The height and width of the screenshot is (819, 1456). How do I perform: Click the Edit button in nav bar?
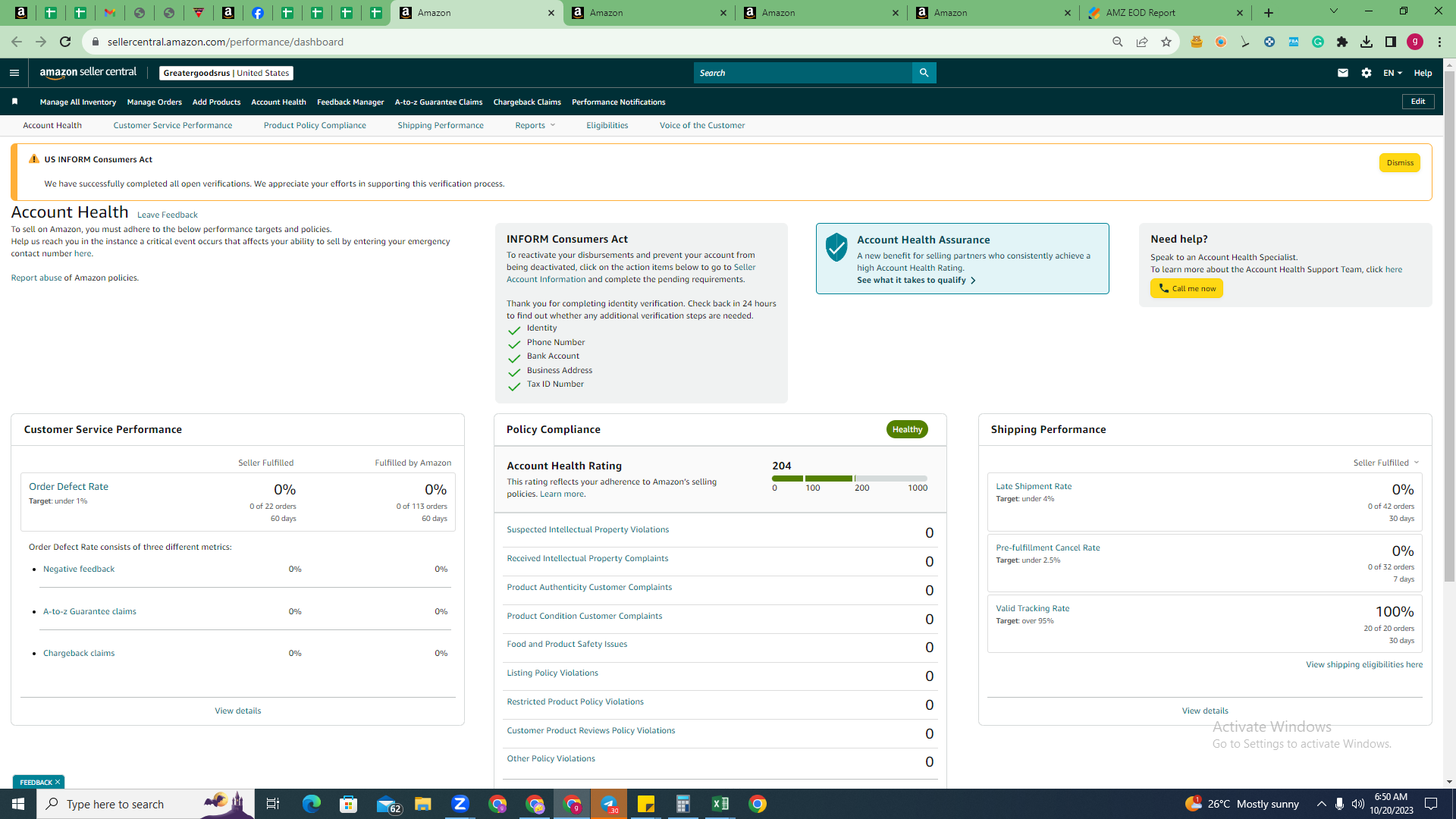coord(1418,102)
